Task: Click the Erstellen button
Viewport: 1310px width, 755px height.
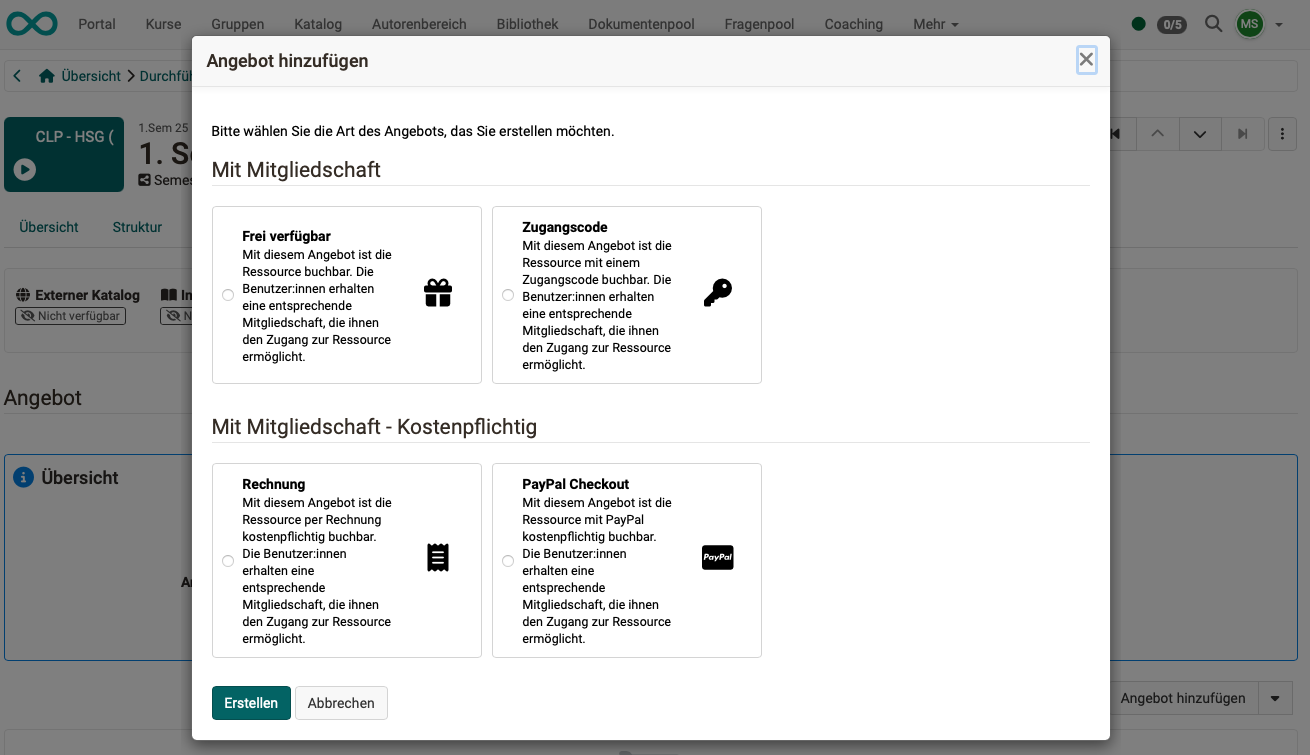Action: (x=250, y=703)
